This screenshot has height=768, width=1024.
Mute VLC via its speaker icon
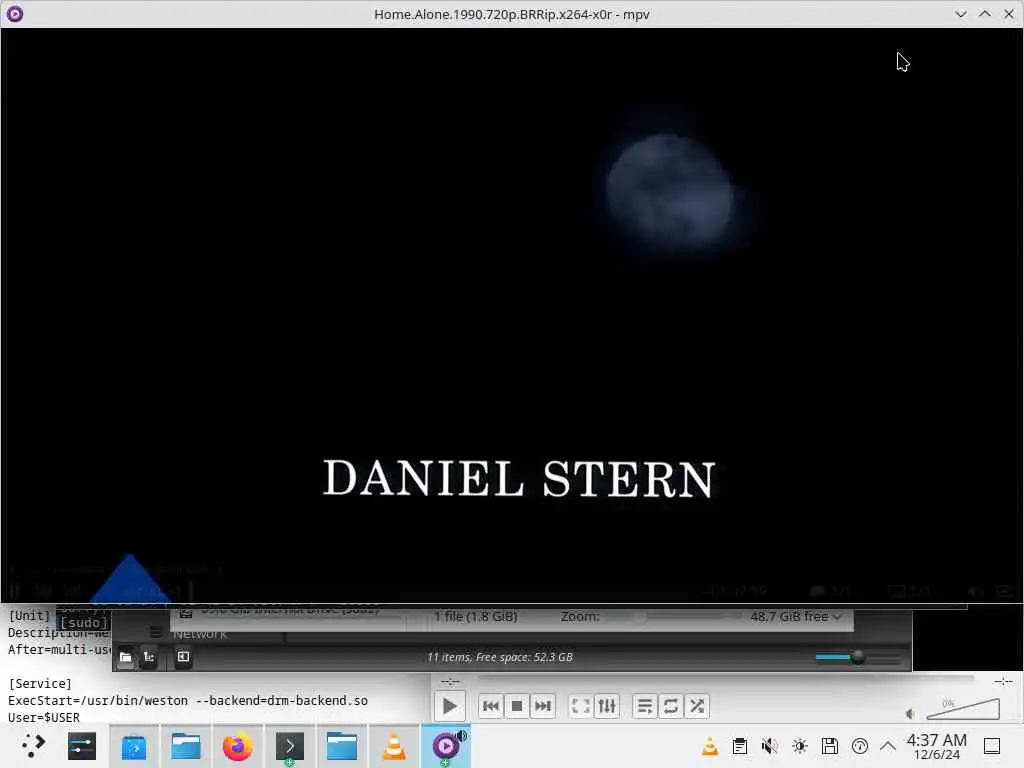(x=910, y=714)
